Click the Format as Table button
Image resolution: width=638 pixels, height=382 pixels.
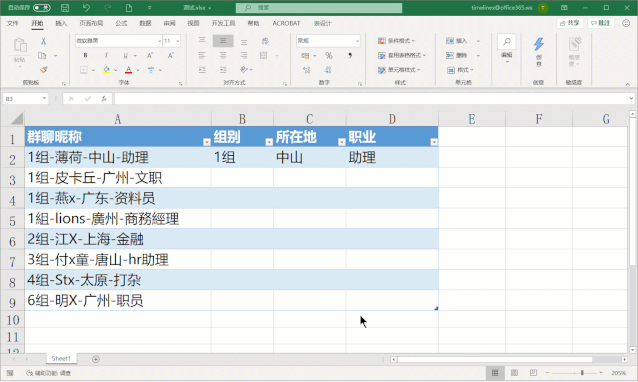tap(402, 55)
